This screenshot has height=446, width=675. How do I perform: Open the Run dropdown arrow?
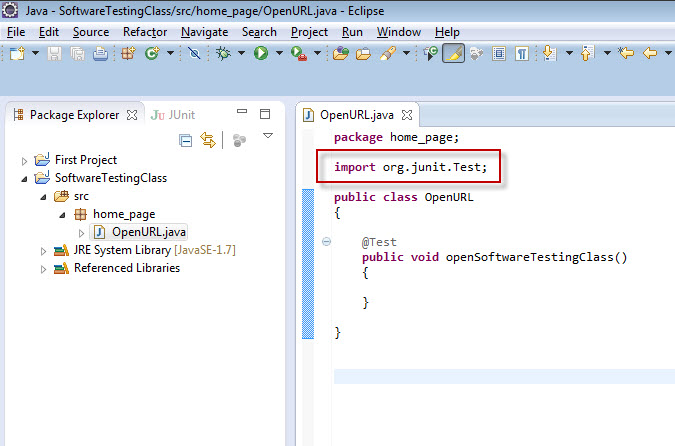[279, 53]
